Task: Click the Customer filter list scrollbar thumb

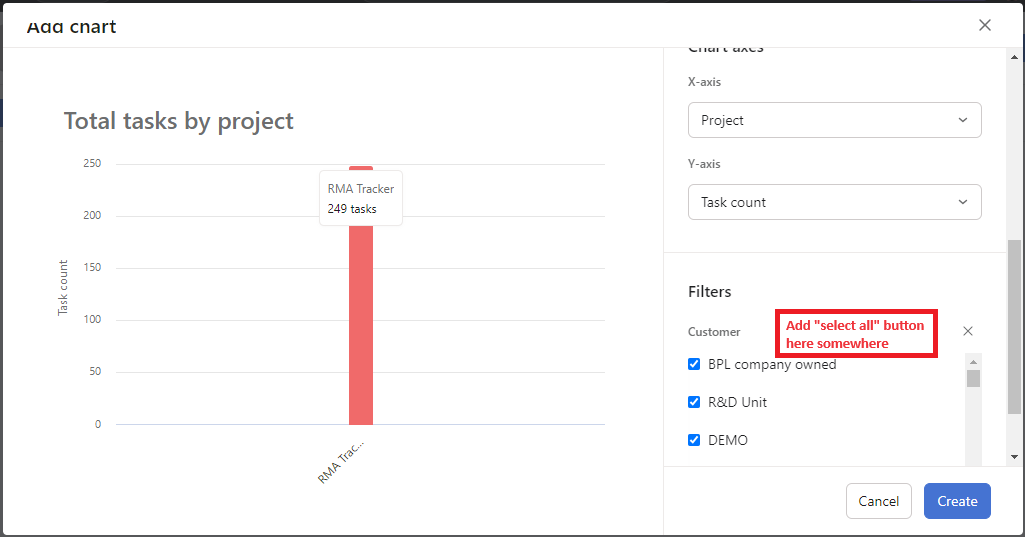Action: pyautogui.click(x=973, y=378)
